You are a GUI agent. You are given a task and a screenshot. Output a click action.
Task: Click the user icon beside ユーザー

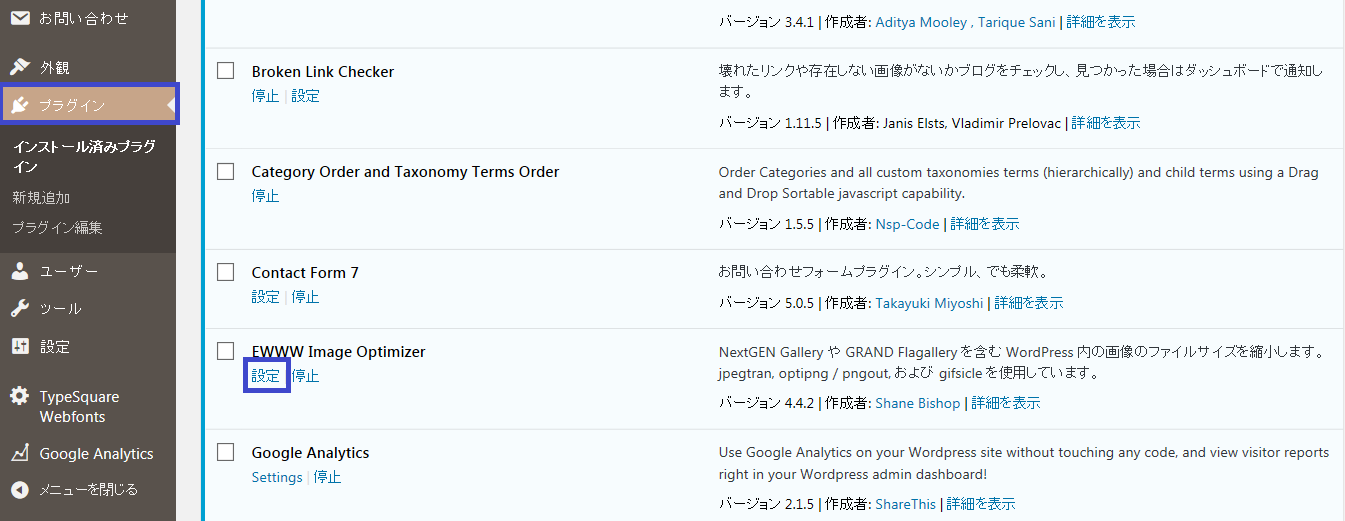[x=19, y=271]
